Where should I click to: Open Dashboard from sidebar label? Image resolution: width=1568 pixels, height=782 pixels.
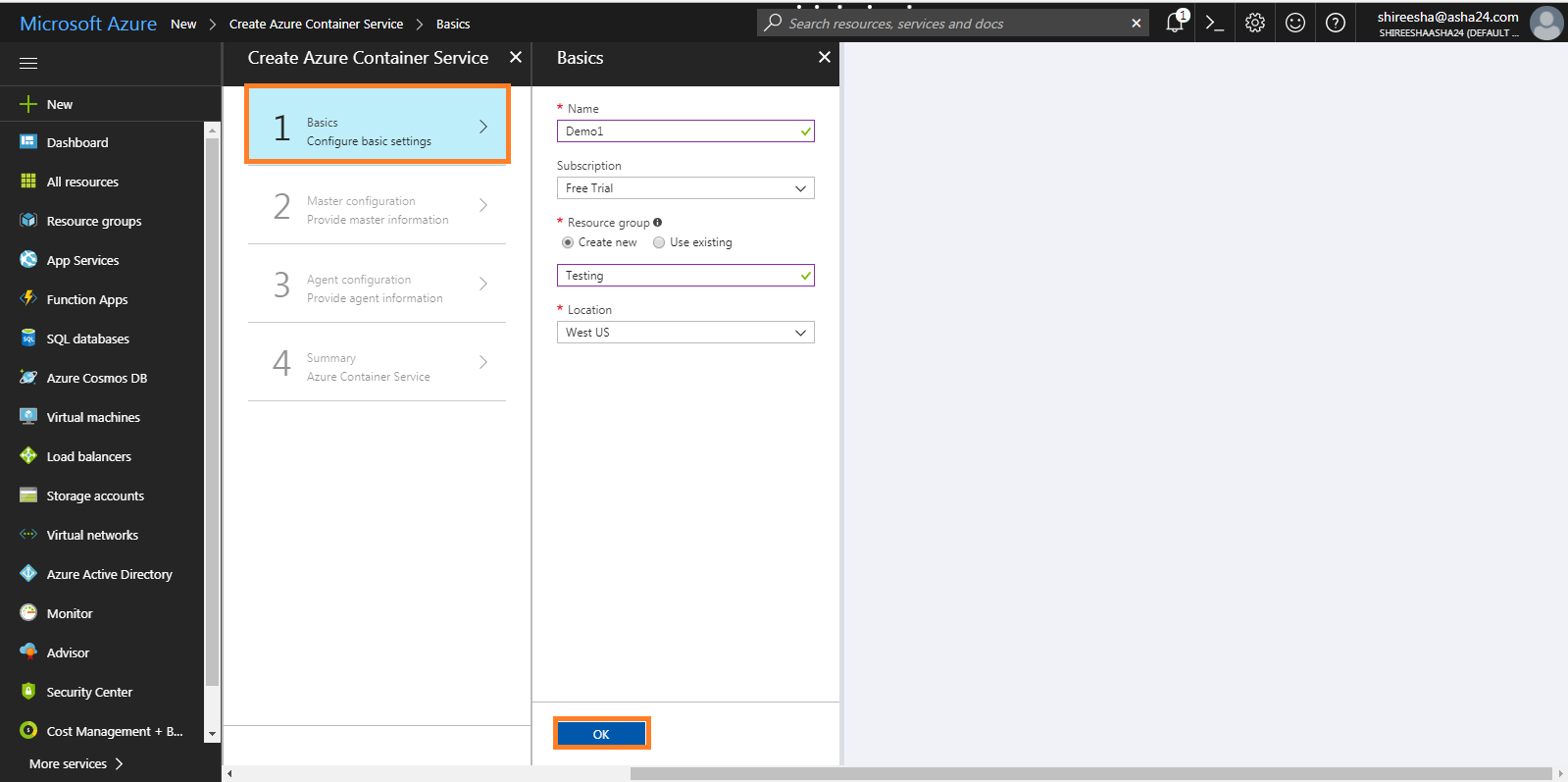tap(77, 142)
